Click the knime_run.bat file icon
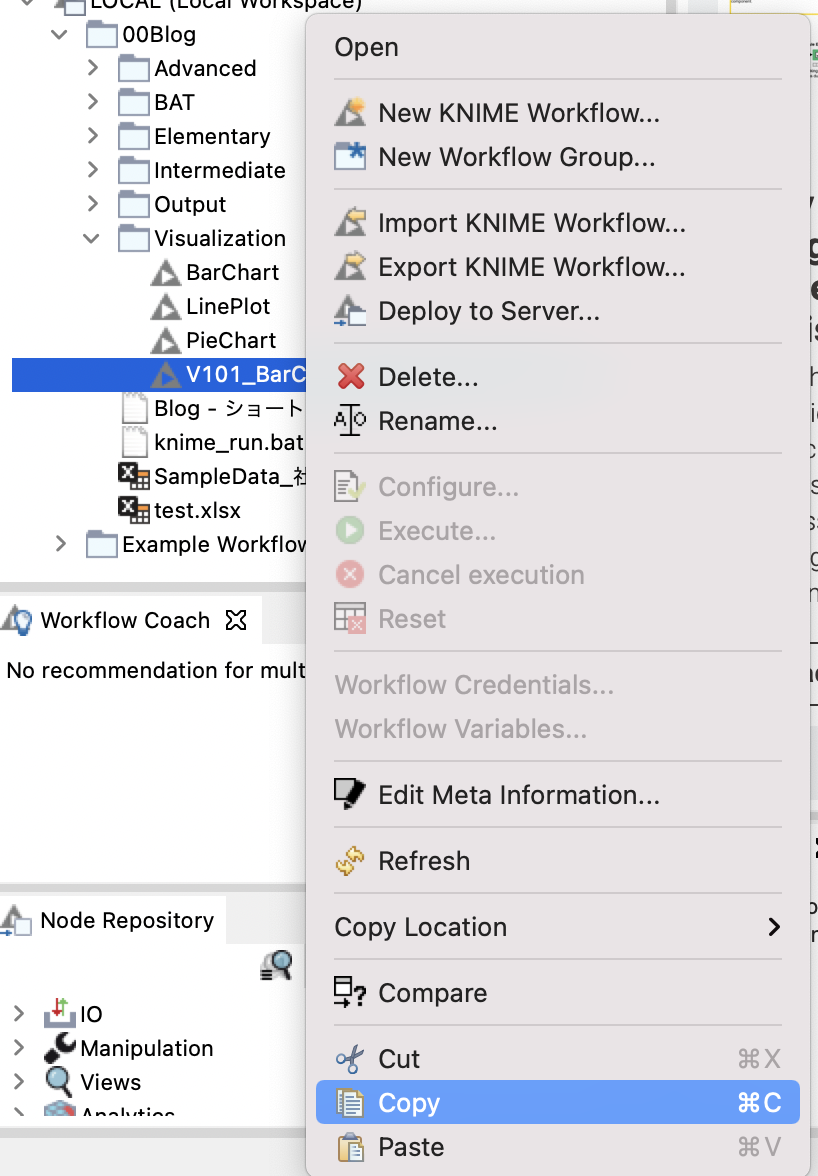The width and height of the screenshot is (818, 1176). point(135,442)
